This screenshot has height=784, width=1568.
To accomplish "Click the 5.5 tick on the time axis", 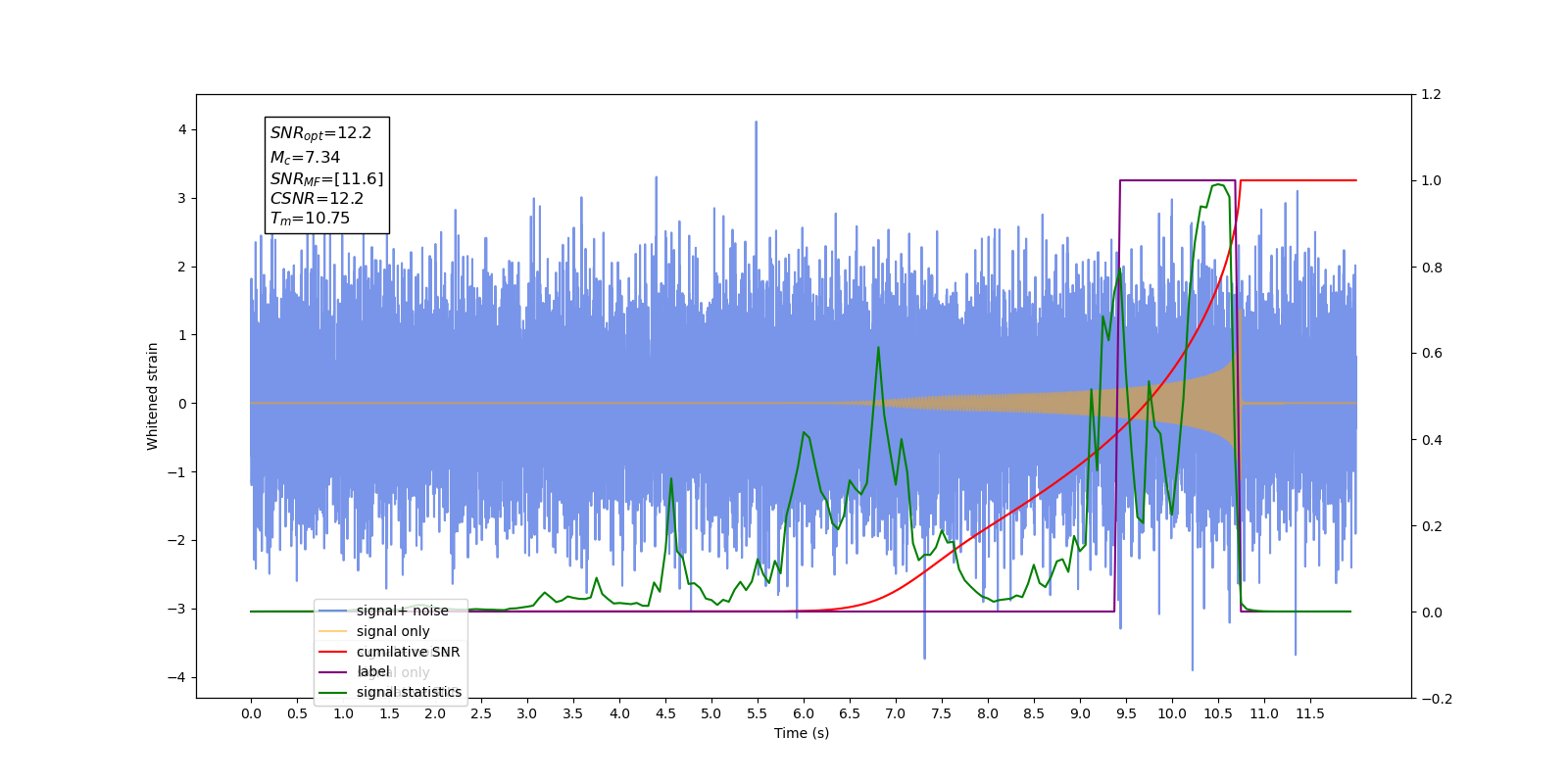I will pyautogui.click(x=757, y=713).
